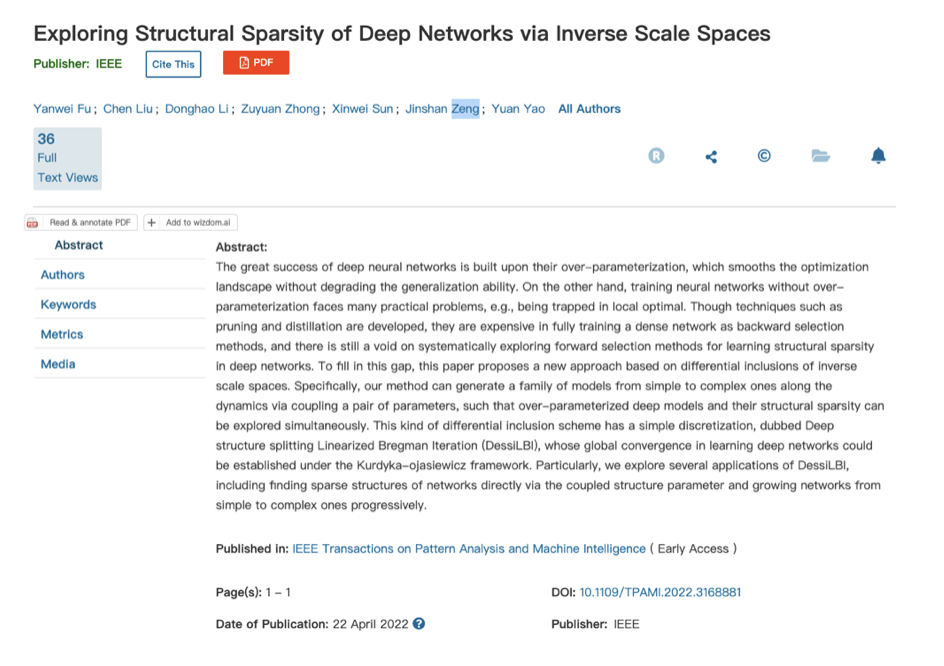Open the Keywords section
Image resolution: width=944 pixels, height=666 pixels.
pos(68,305)
